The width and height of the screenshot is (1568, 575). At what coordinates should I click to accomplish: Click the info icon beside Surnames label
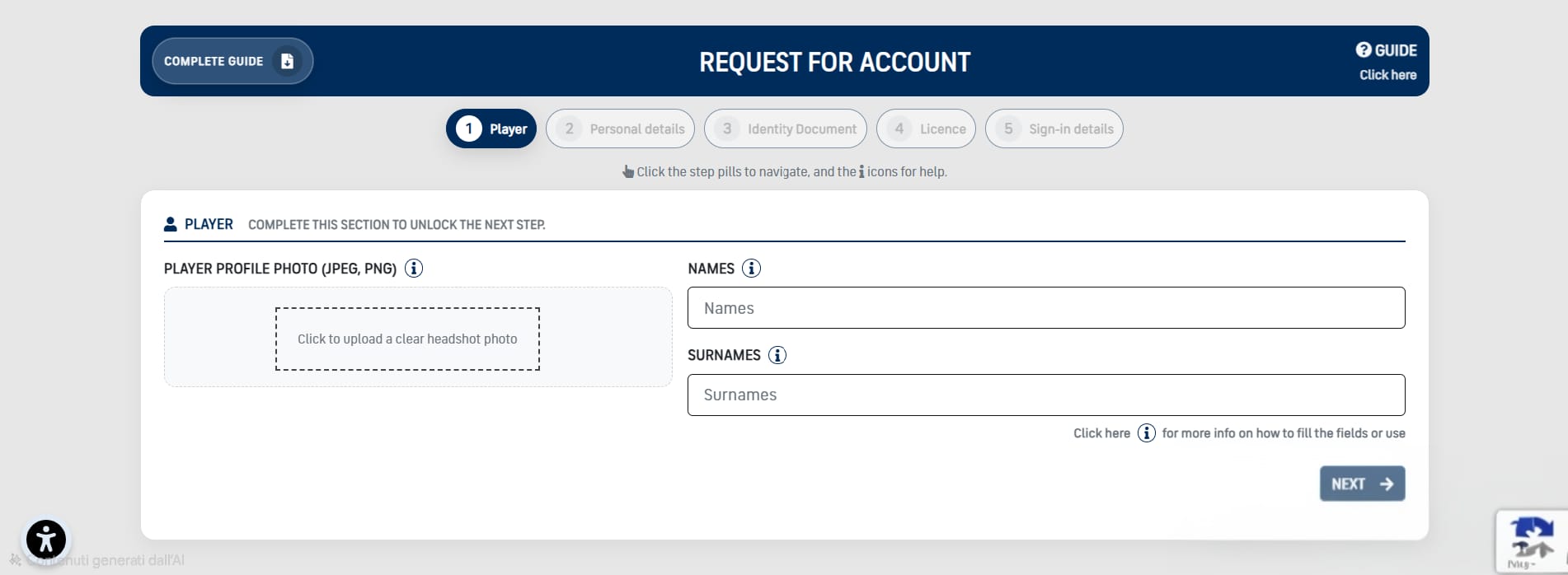point(777,355)
